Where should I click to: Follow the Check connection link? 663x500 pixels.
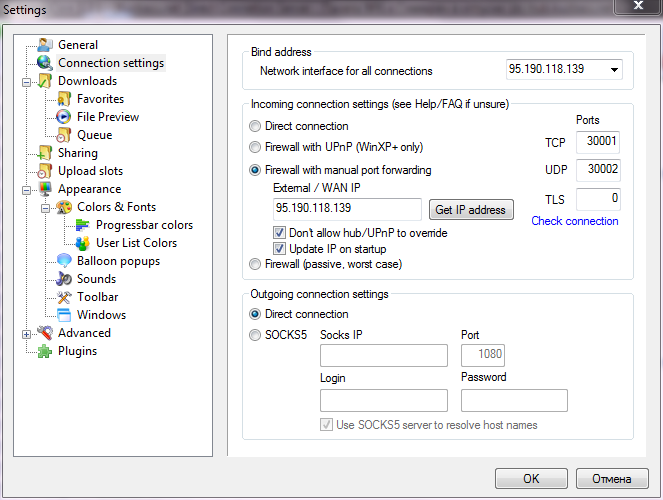(x=575, y=221)
